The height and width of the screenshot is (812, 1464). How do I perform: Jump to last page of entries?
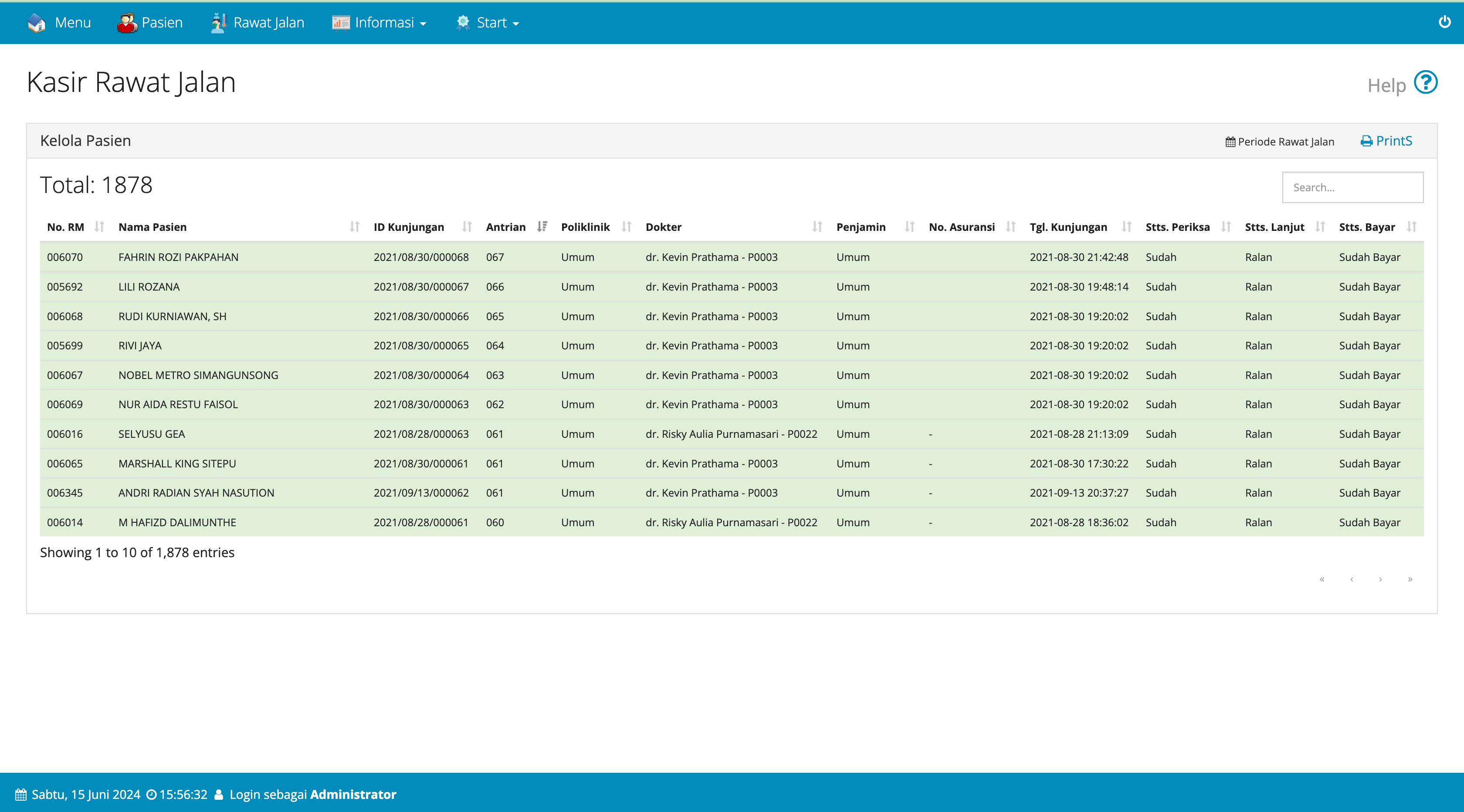point(1410,579)
